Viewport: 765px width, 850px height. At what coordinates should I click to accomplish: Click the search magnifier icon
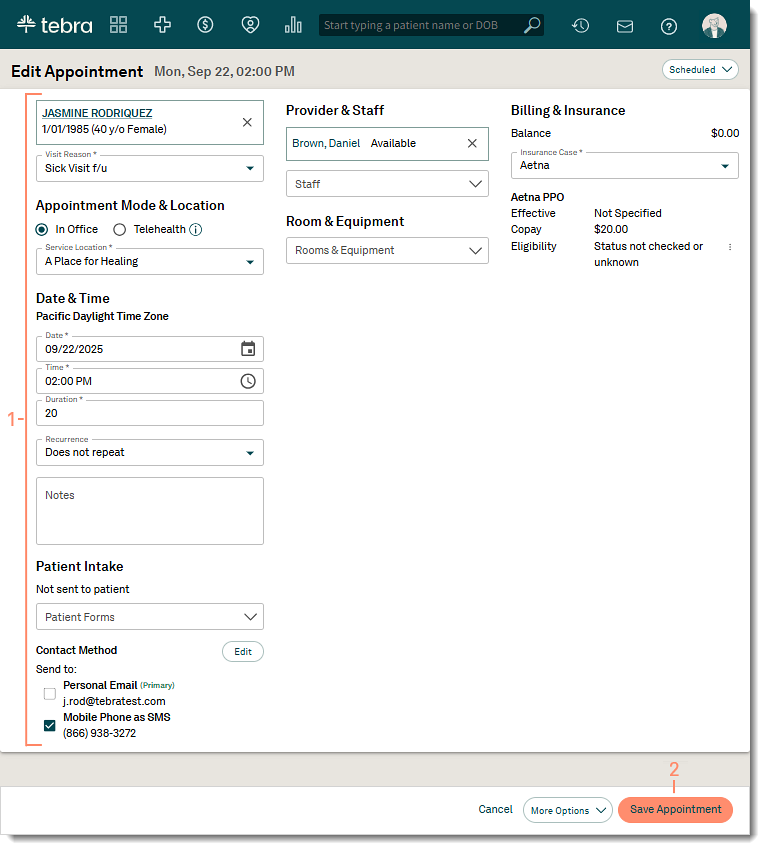click(x=532, y=25)
